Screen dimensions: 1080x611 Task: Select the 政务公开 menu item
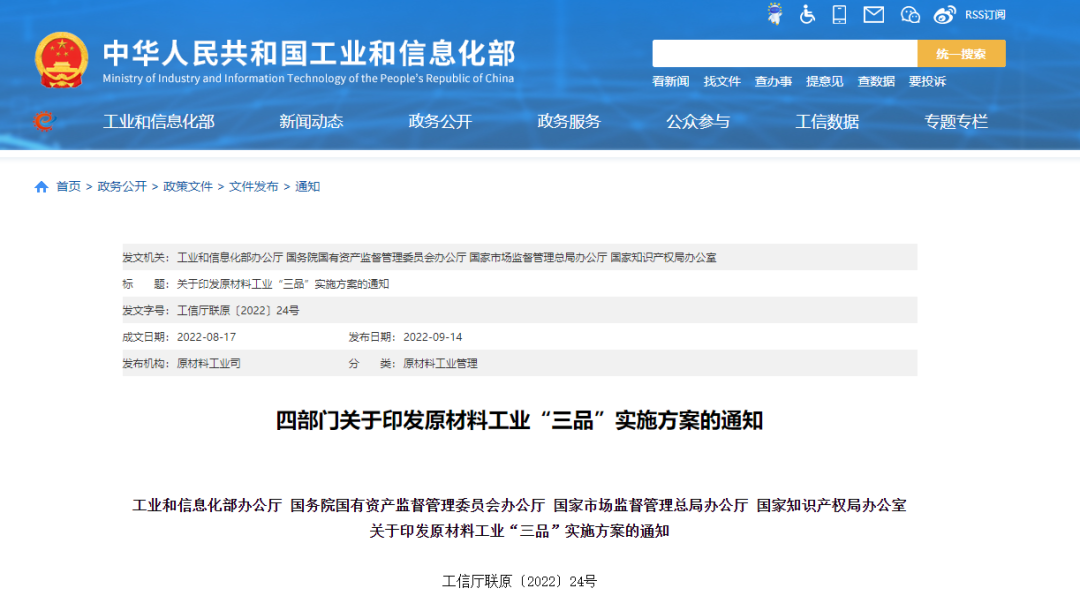pos(442,121)
